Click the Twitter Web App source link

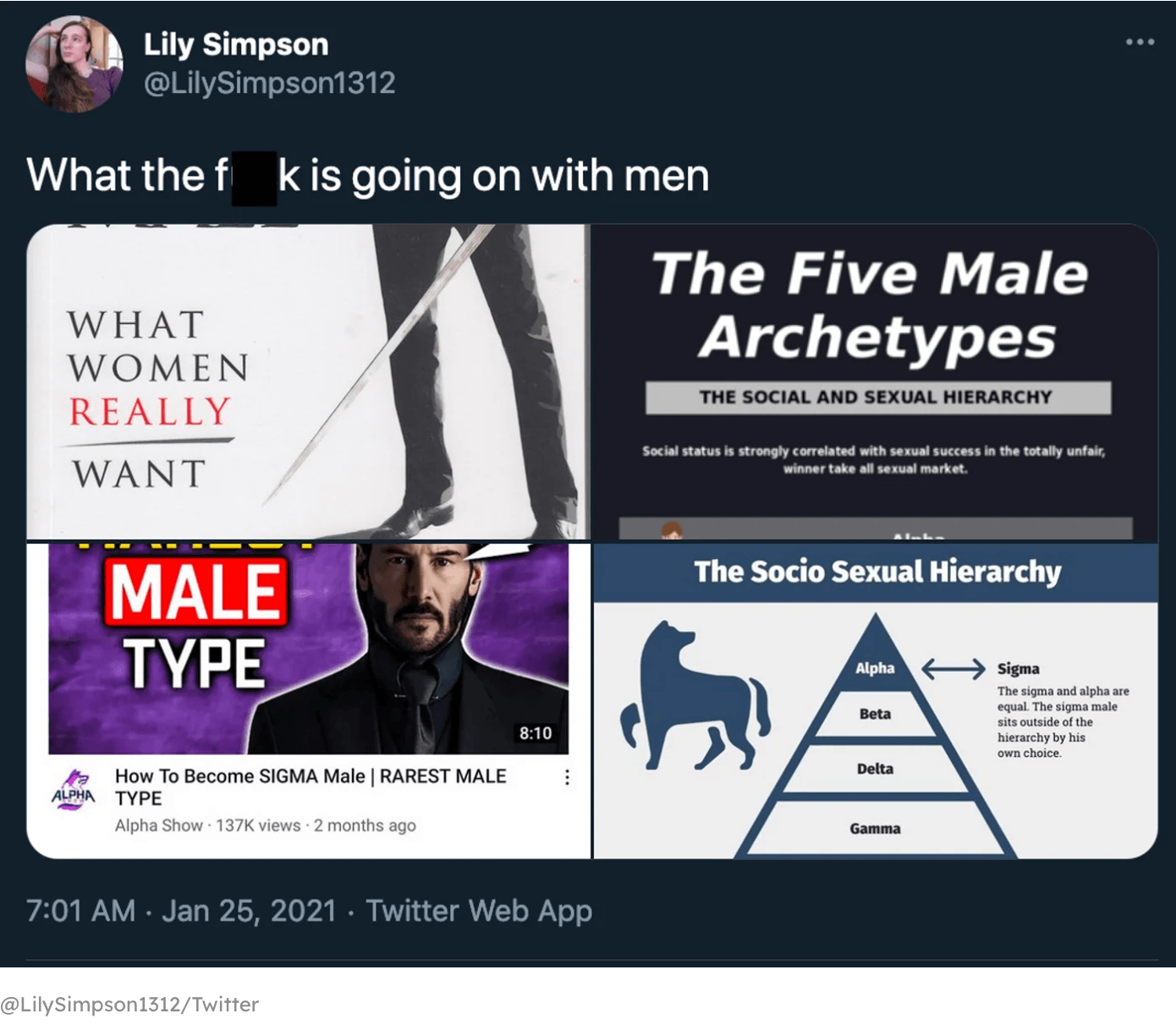click(x=479, y=911)
